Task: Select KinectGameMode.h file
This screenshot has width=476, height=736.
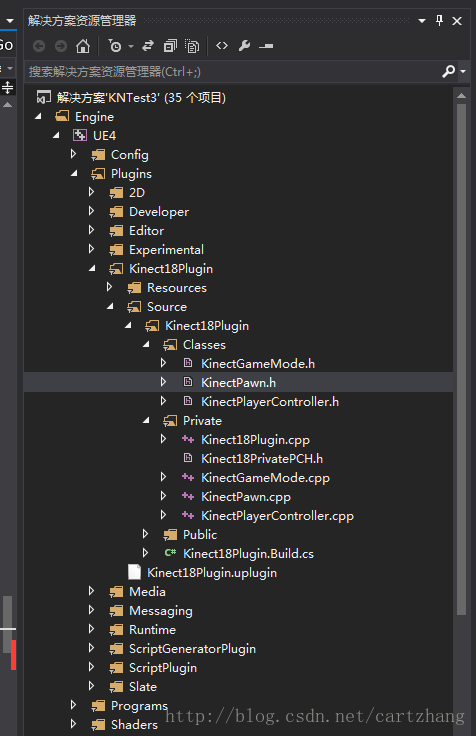Action: click(258, 363)
